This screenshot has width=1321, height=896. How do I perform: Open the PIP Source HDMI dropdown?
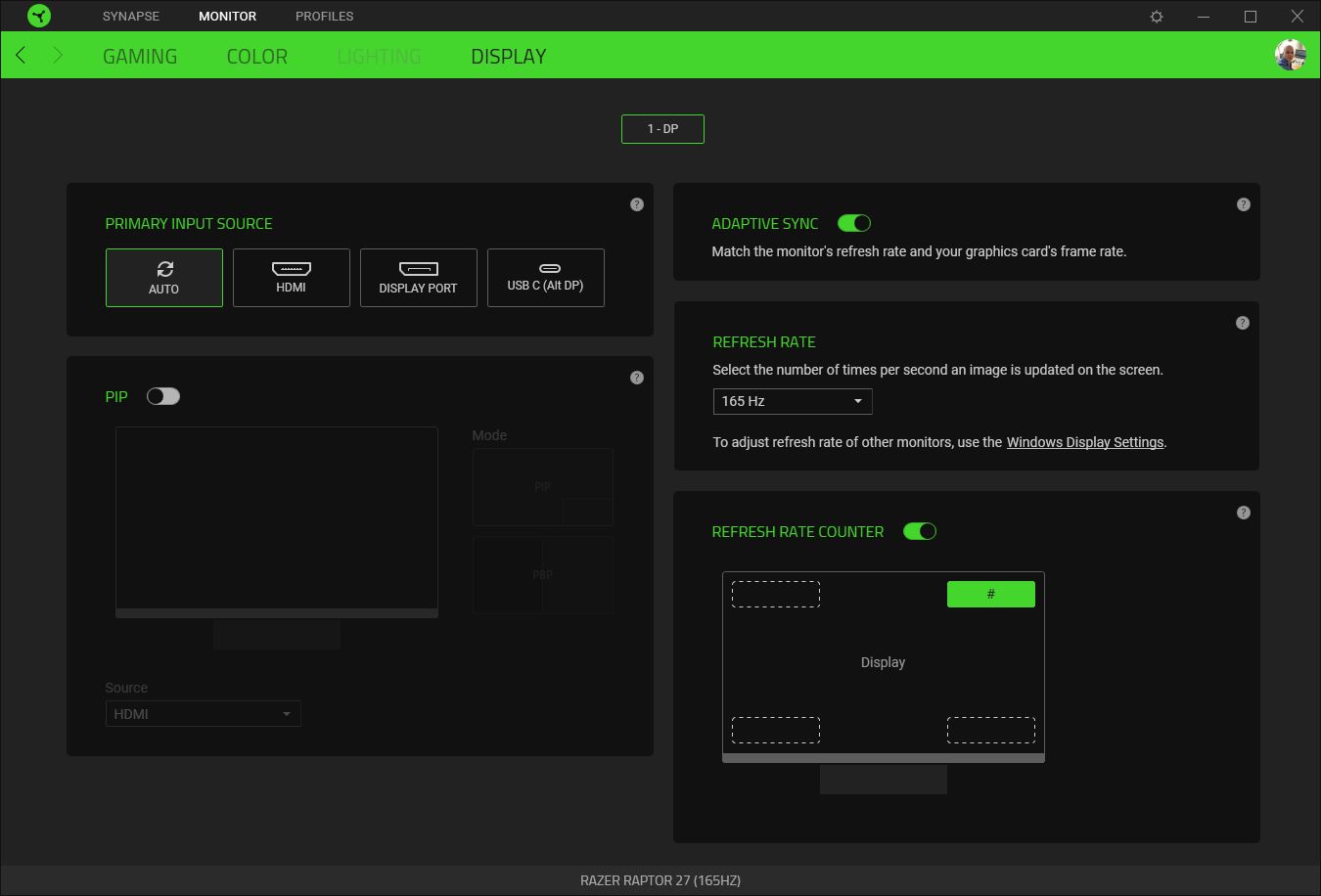(204, 714)
